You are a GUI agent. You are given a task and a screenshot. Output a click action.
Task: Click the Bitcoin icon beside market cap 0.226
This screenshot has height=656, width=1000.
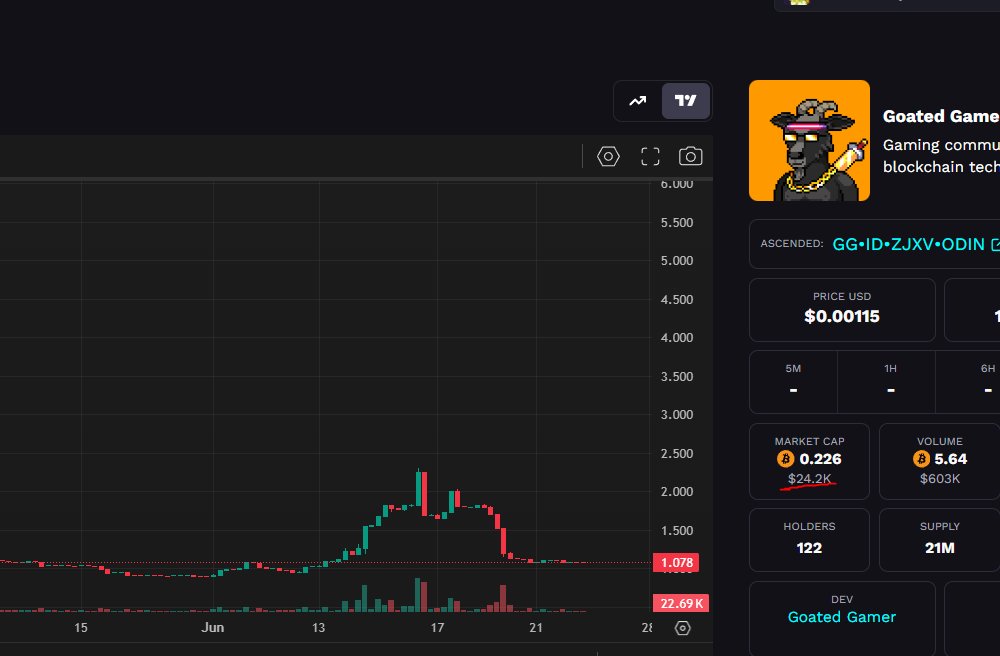785,458
